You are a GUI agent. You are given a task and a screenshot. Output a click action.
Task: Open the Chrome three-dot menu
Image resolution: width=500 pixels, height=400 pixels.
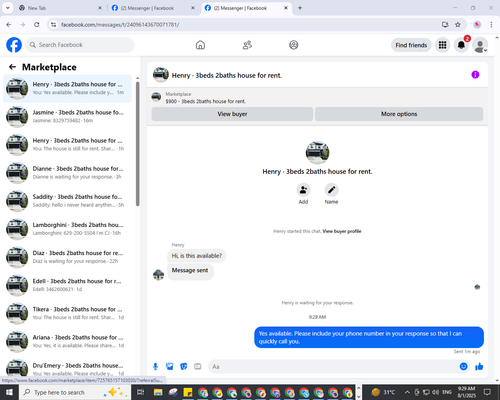coord(491,25)
